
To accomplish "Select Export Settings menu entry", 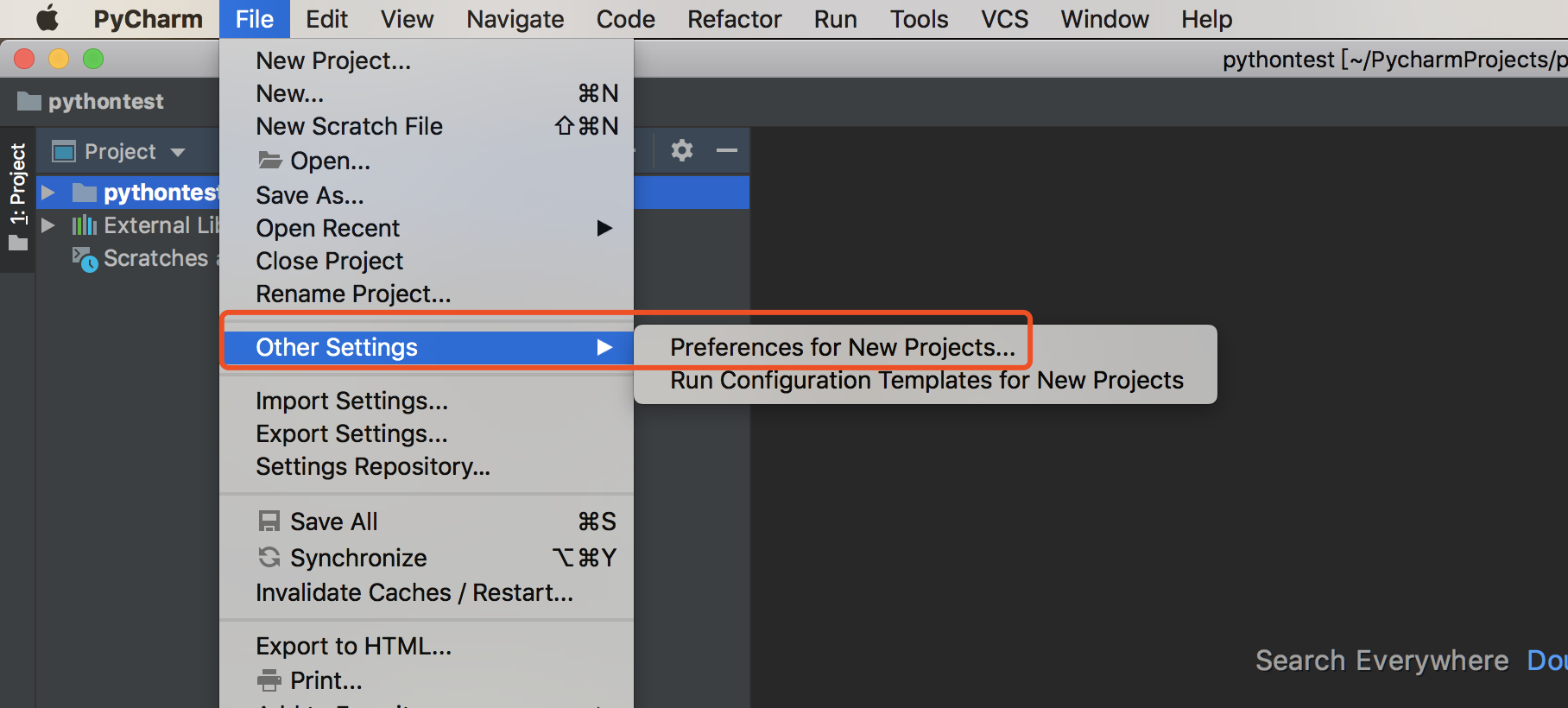I will (351, 433).
